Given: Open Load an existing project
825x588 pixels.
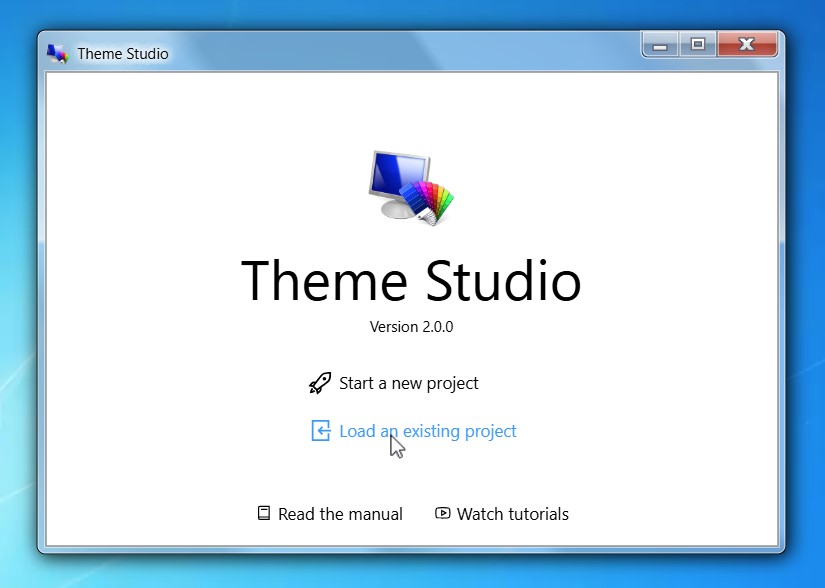Looking at the screenshot, I should click(x=427, y=430).
